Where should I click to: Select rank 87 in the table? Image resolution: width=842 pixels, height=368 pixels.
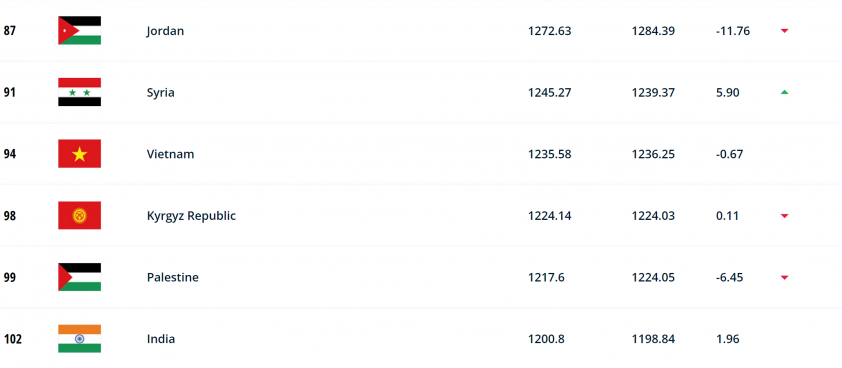click(10, 31)
